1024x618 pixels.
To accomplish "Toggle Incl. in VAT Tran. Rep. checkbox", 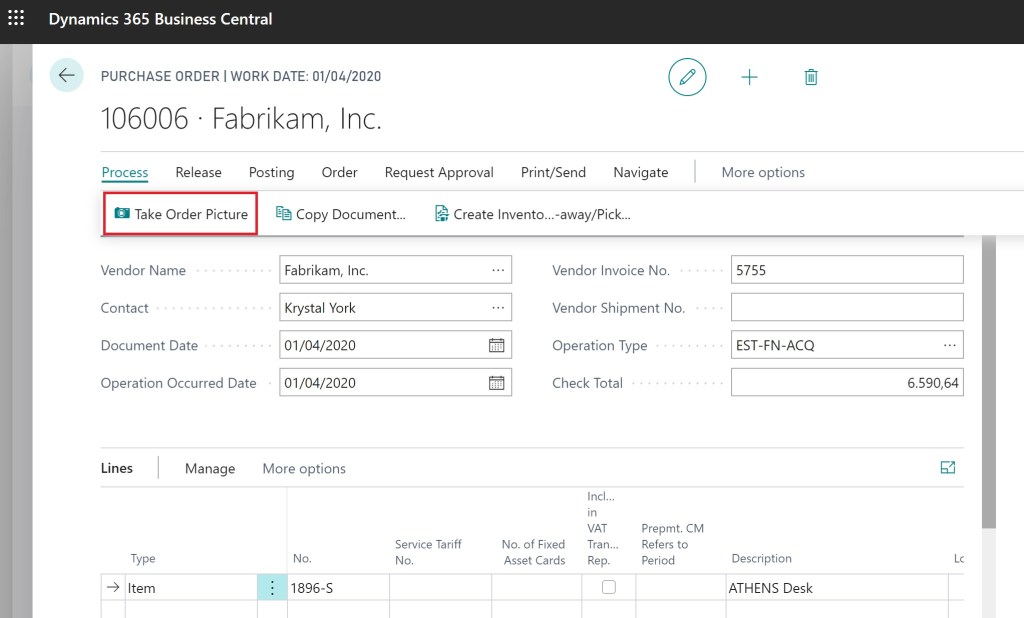I will click(x=608, y=588).
